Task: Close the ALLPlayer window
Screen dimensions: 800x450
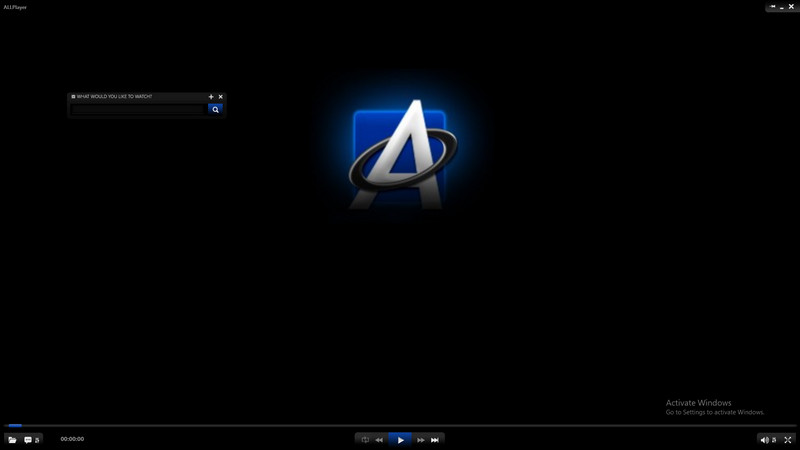Action: click(791, 7)
